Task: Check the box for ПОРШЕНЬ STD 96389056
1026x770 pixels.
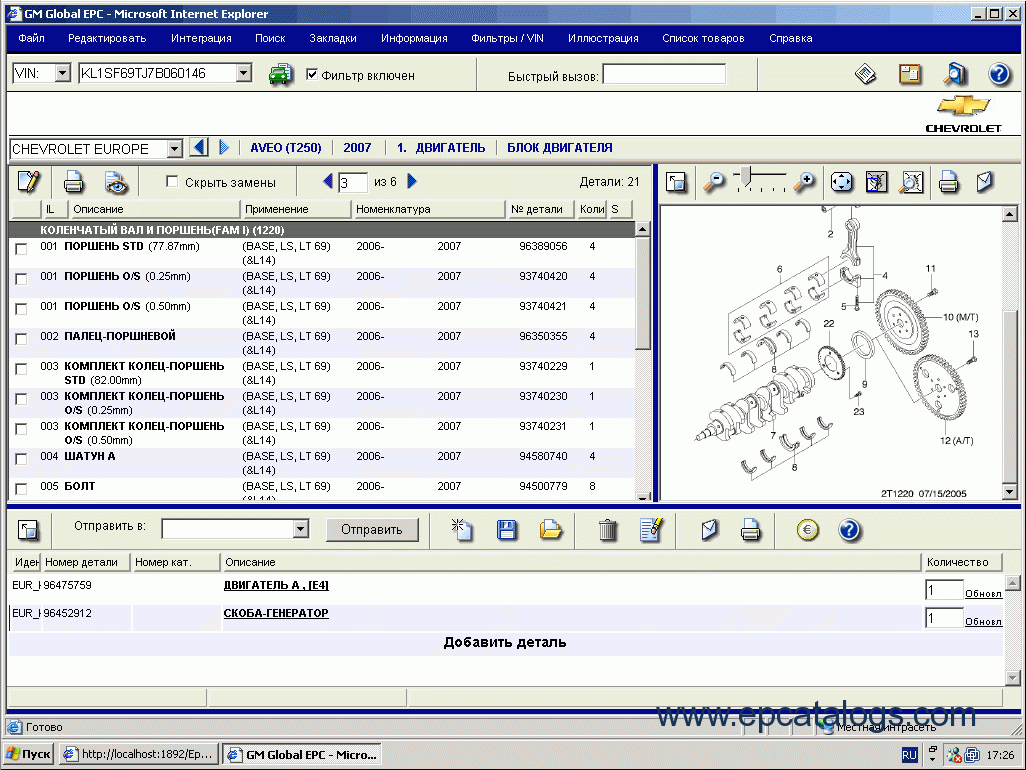Action: 22,249
